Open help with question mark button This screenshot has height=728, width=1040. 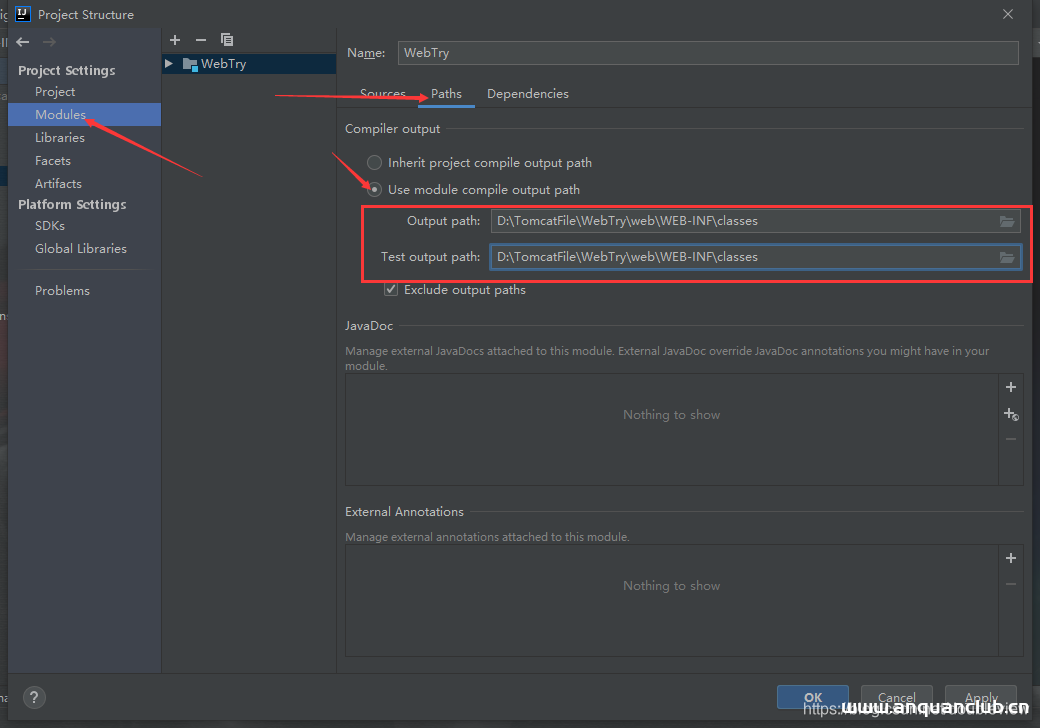click(x=33, y=698)
